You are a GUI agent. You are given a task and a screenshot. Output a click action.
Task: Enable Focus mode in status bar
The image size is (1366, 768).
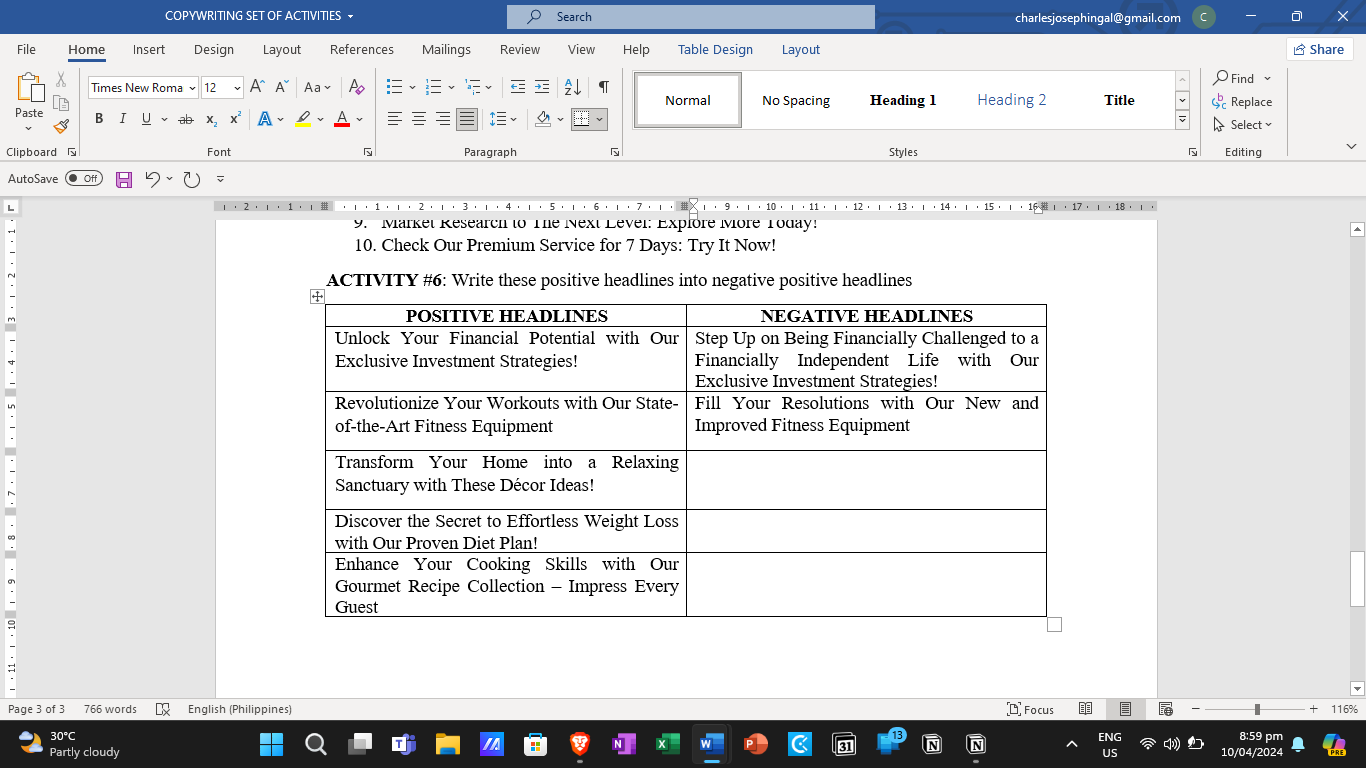pos(1031,709)
